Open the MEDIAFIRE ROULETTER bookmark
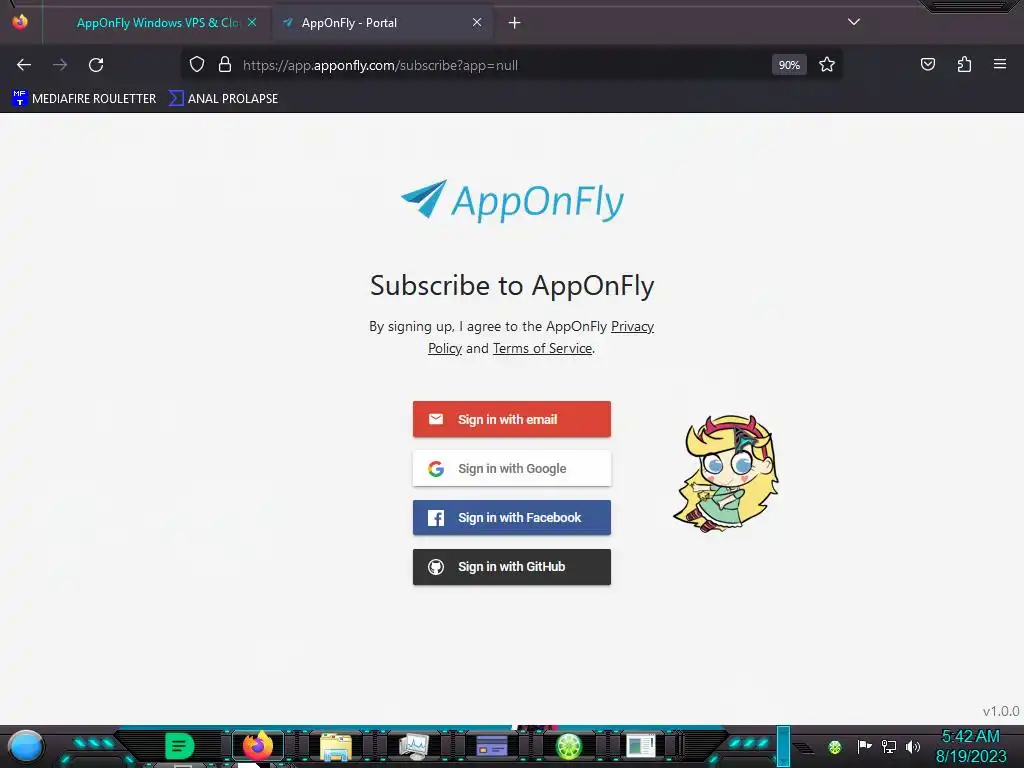 84,99
